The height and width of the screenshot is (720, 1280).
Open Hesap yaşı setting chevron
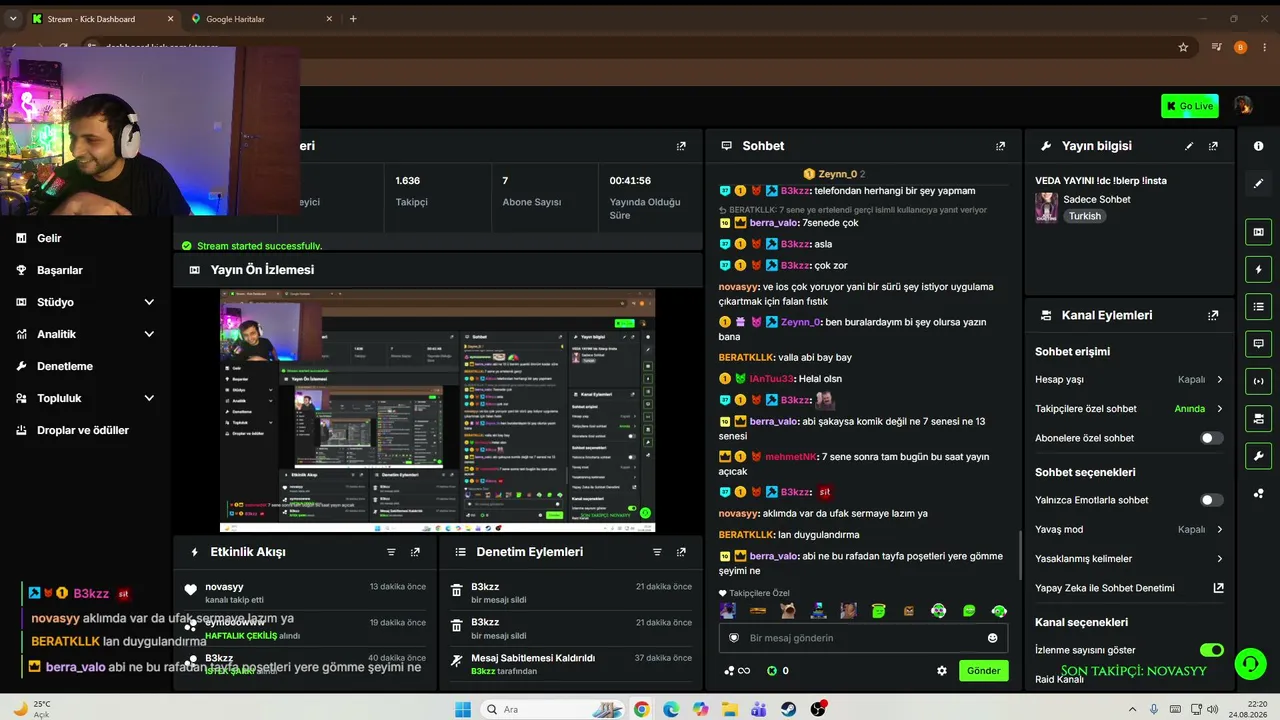[x=1219, y=380]
